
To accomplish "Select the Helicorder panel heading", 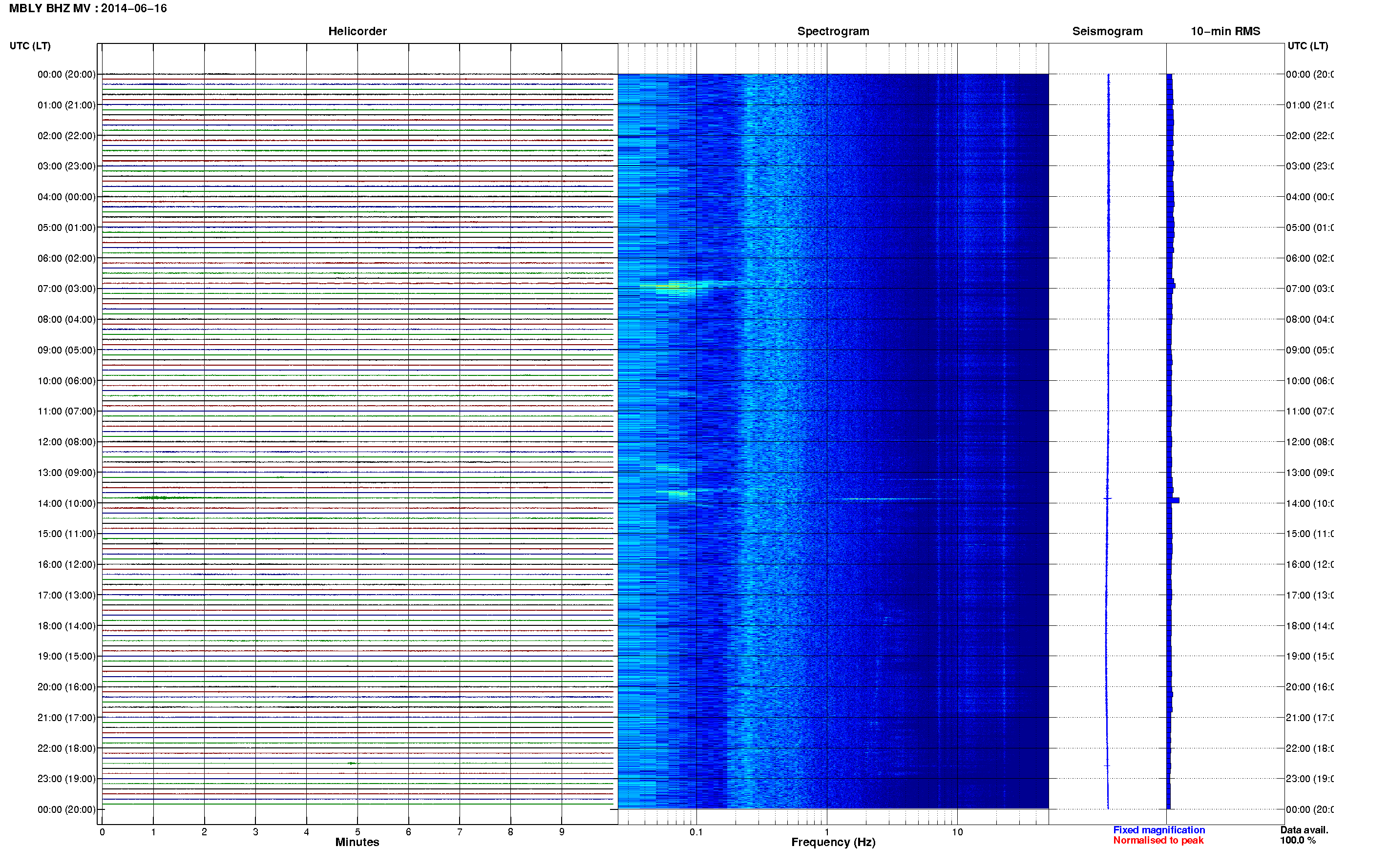I will [357, 32].
